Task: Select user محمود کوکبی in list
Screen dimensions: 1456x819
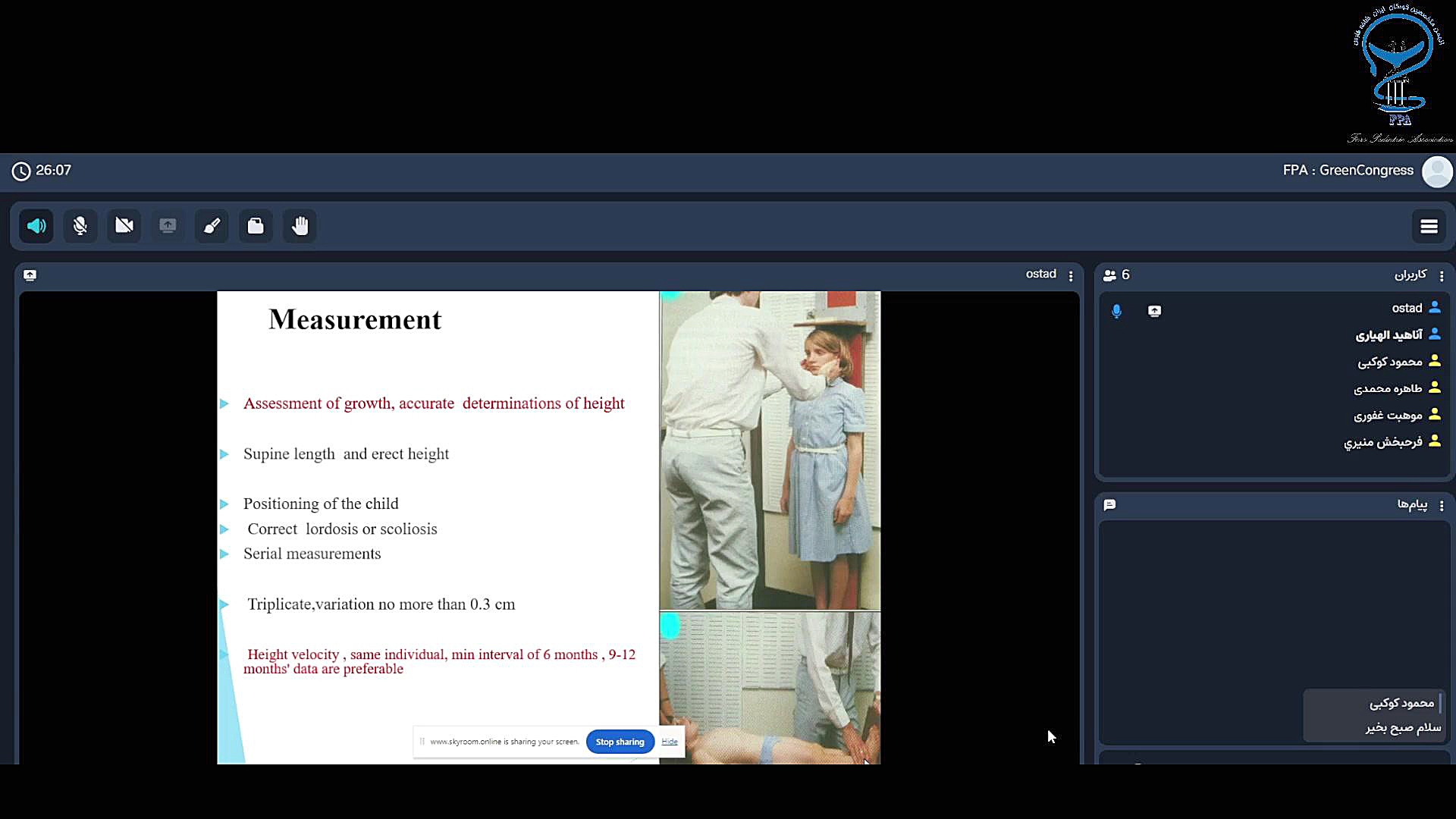Action: point(1390,362)
